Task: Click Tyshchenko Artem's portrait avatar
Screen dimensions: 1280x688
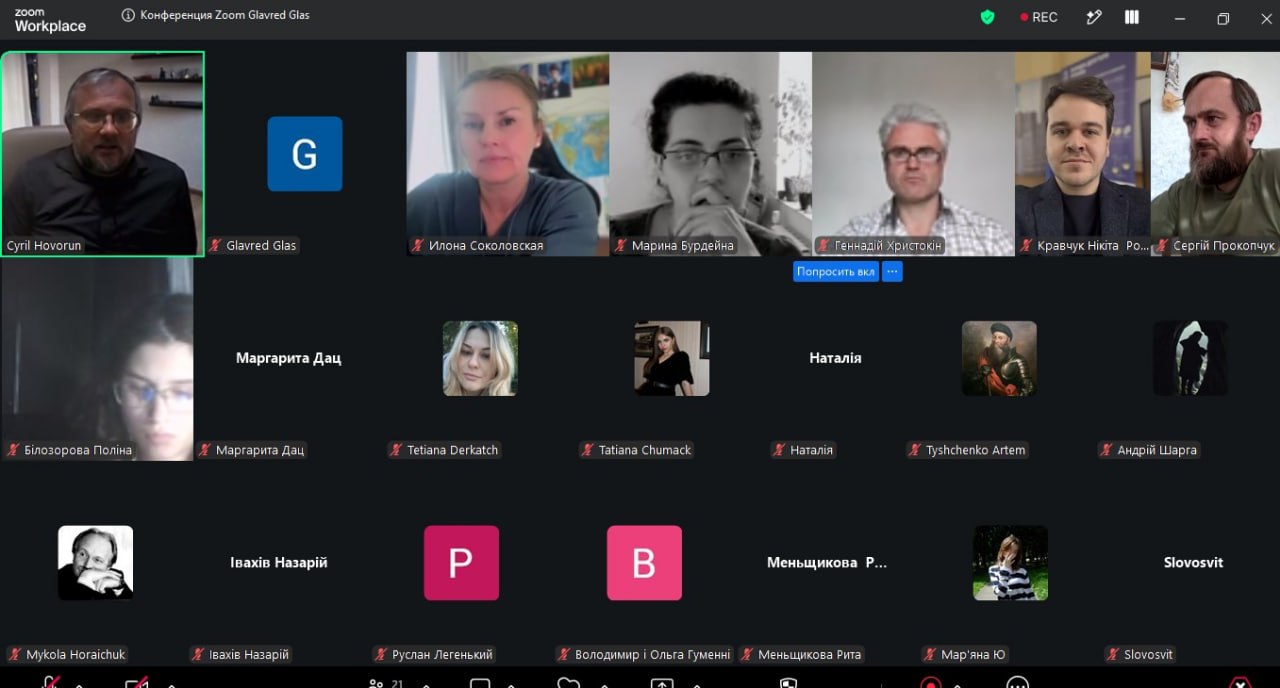Action: pyautogui.click(x=999, y=358)
